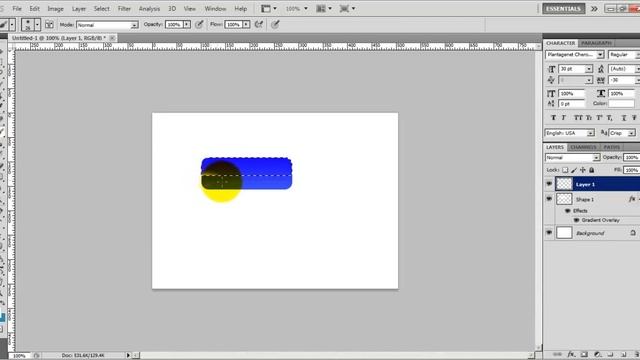Toggle the Subscript icon
Image resolution: width=640 pixels, height=360 pixels.
pyautogui.click(x=609, y=118)
